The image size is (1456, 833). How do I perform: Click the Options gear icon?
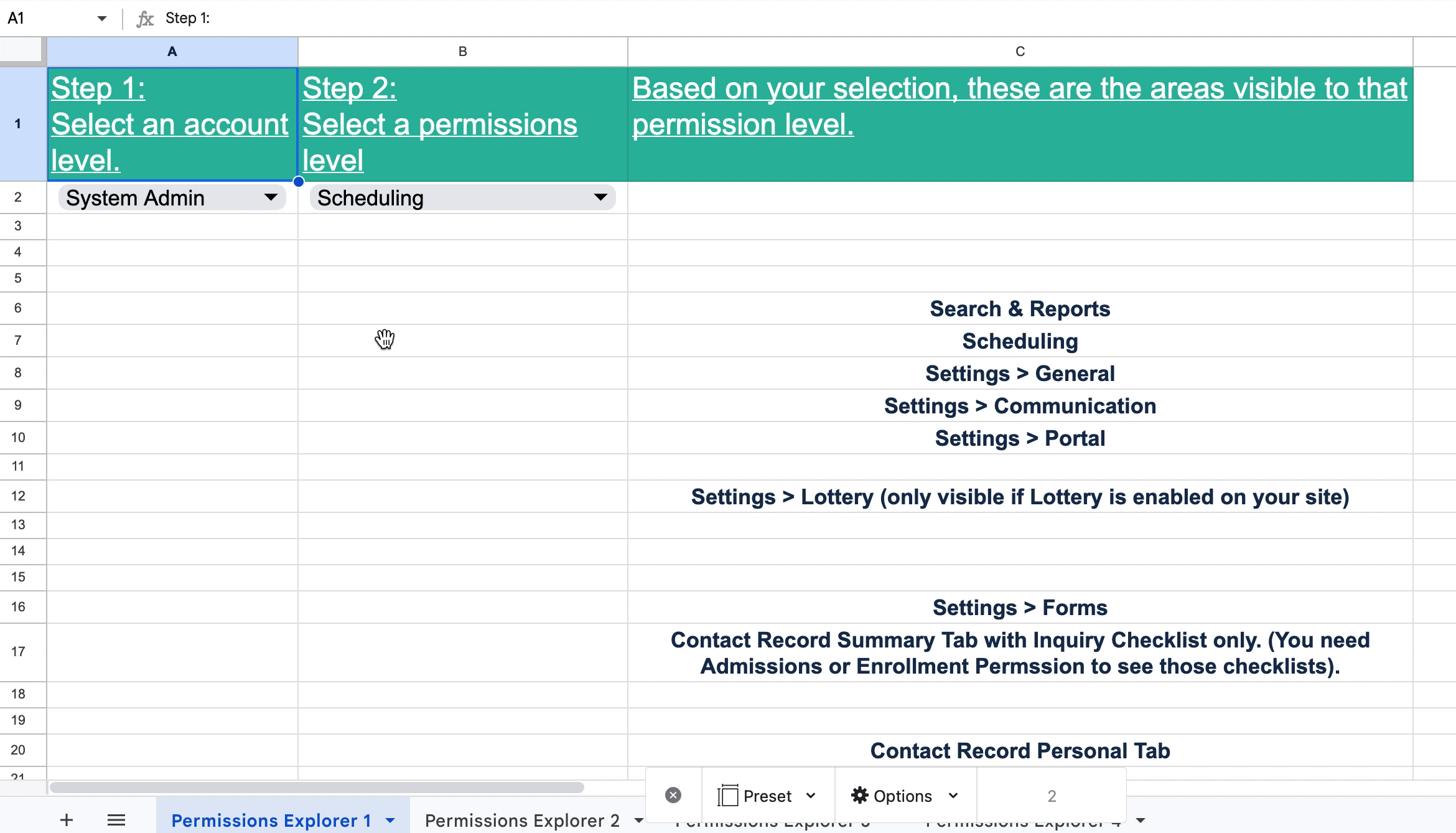tap(859, 795)
